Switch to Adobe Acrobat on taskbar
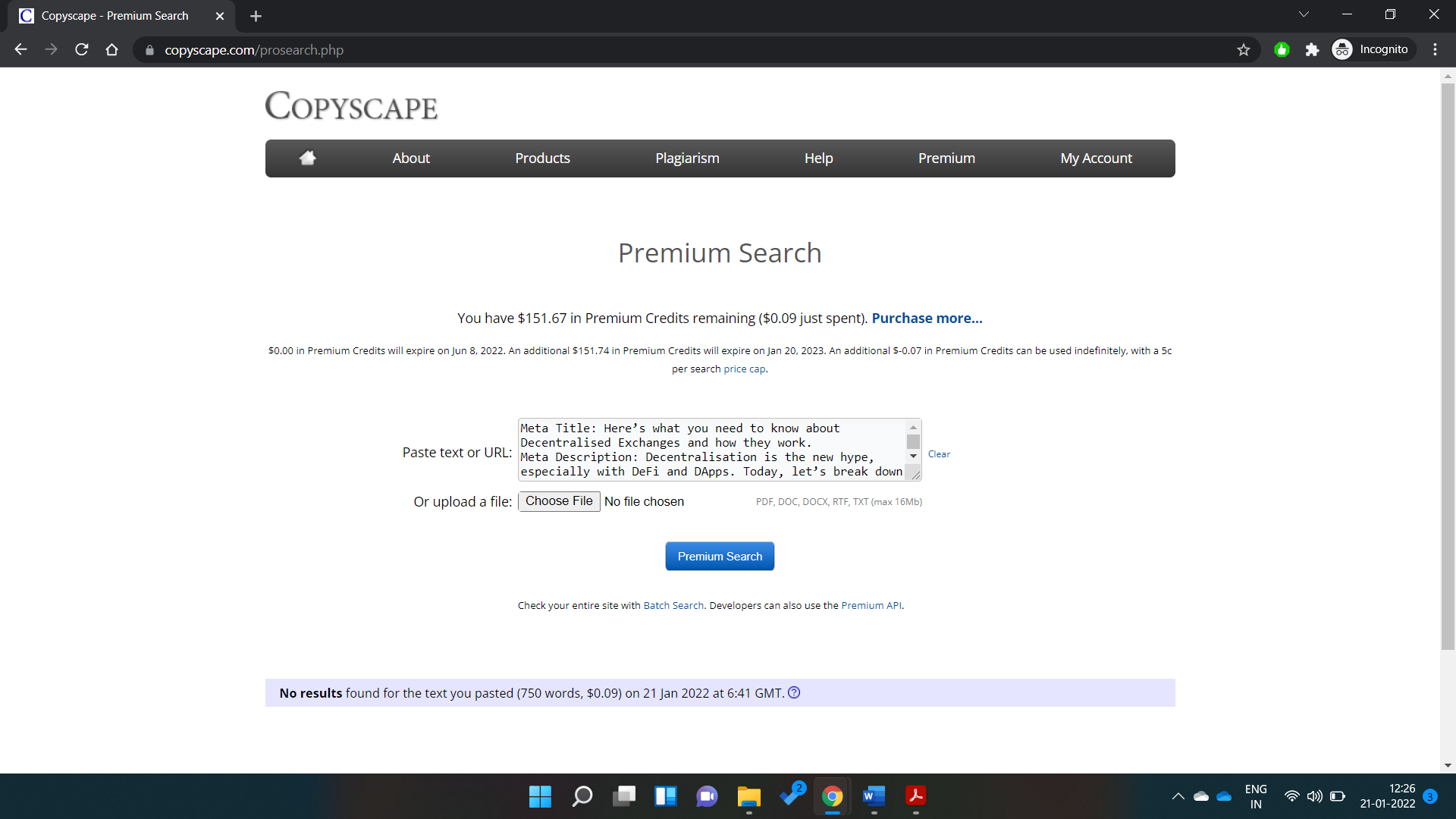The height and width of the screenshot is (819, 1456). 915,796
